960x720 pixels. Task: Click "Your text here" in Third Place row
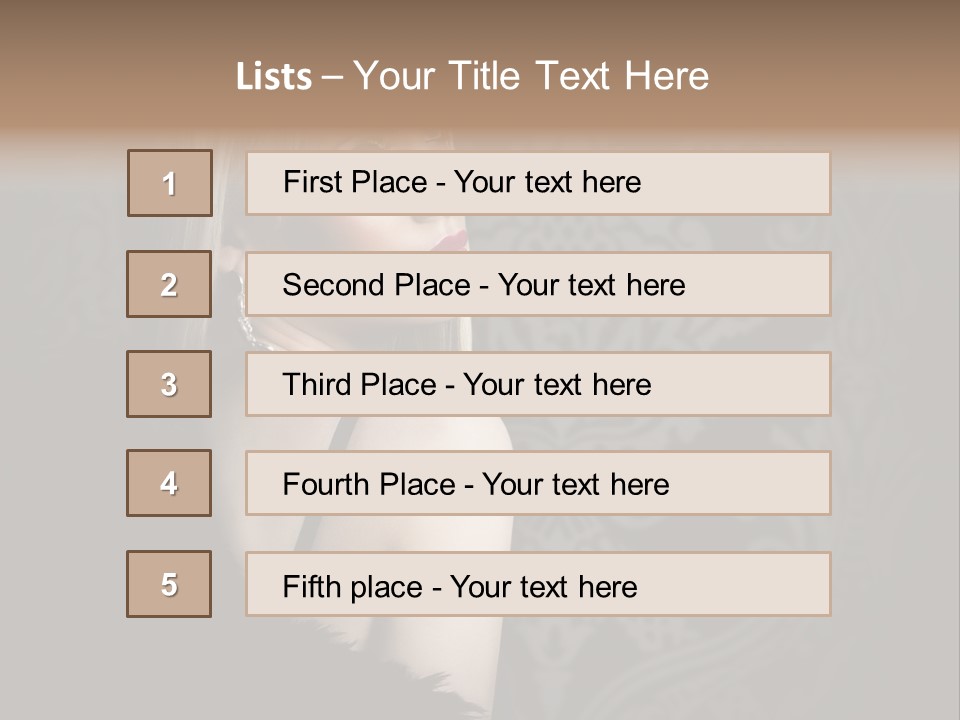[x=557, y=385]
